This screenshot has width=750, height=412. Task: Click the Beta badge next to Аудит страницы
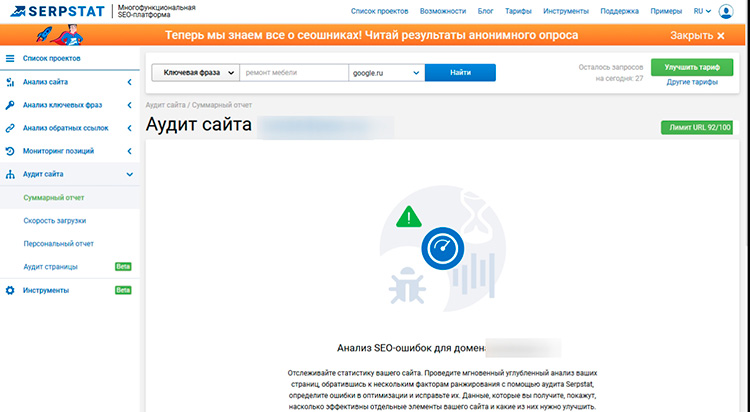123,267
